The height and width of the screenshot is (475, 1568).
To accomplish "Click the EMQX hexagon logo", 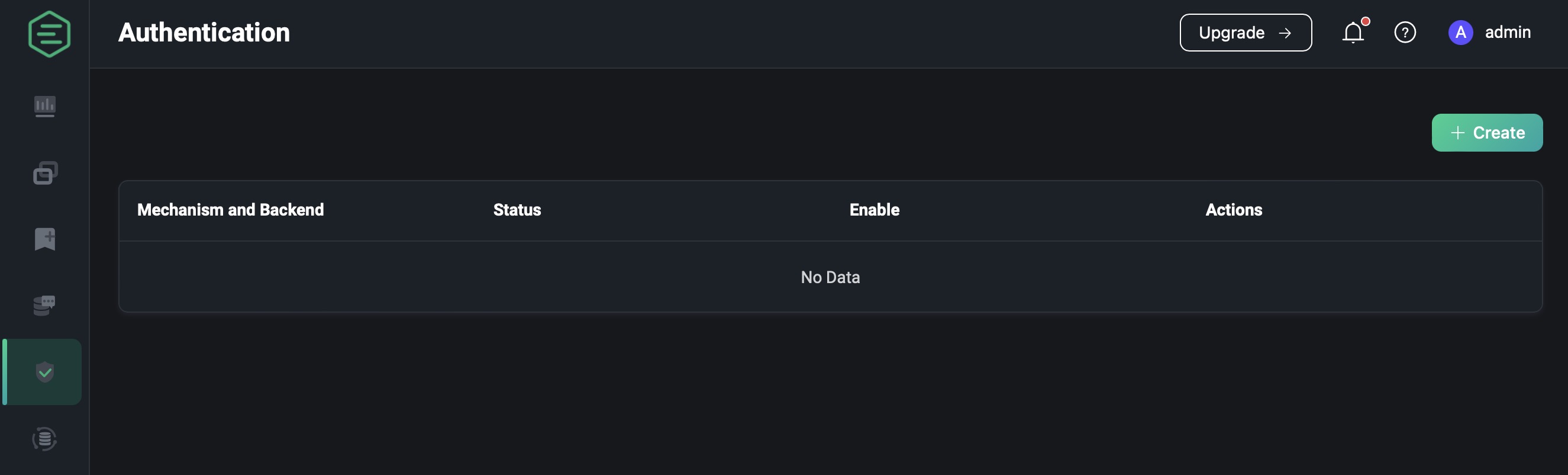I will 49,34.
